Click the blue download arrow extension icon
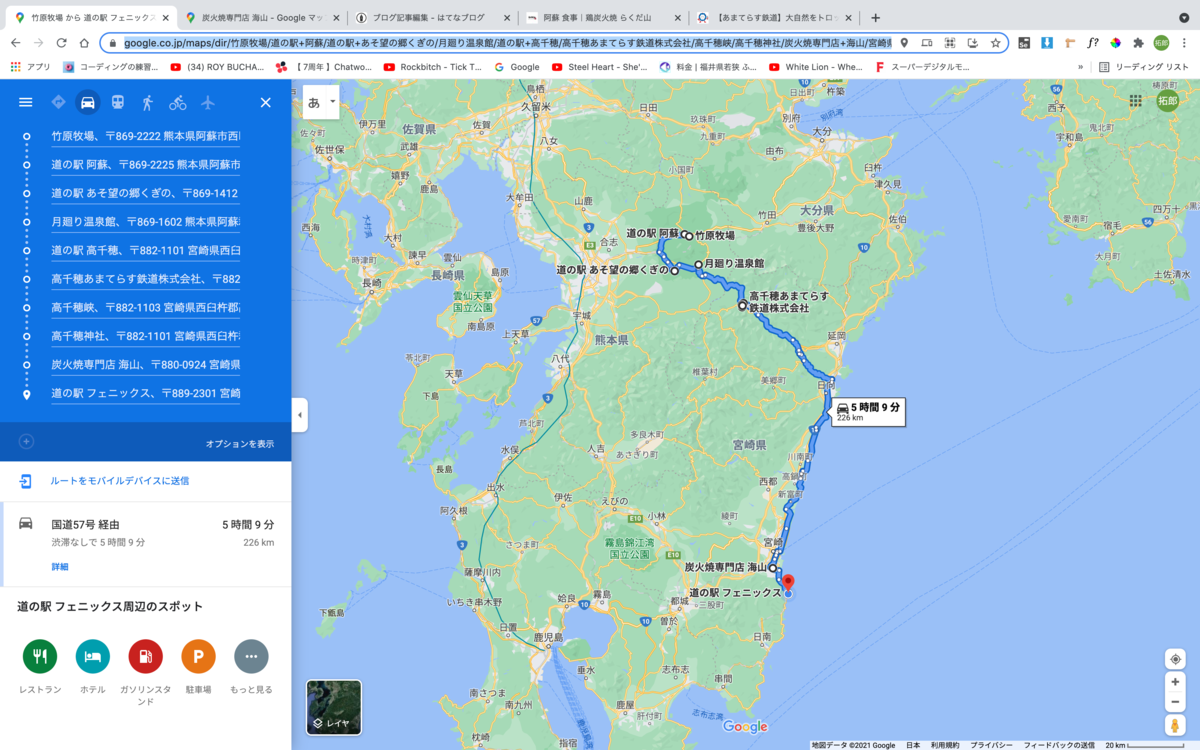 [1047, 43]
